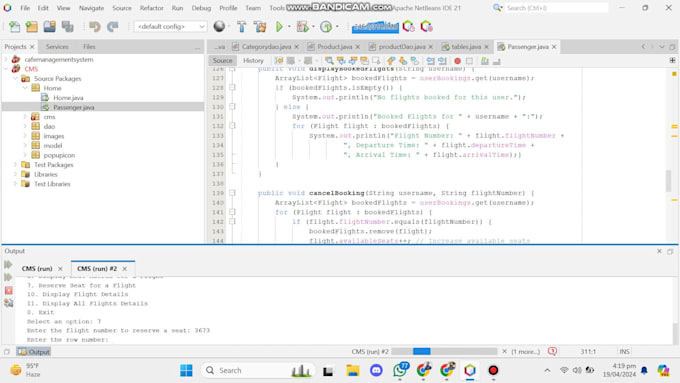Click the editor vertical scrollbar thumb

tap(669, 180)
